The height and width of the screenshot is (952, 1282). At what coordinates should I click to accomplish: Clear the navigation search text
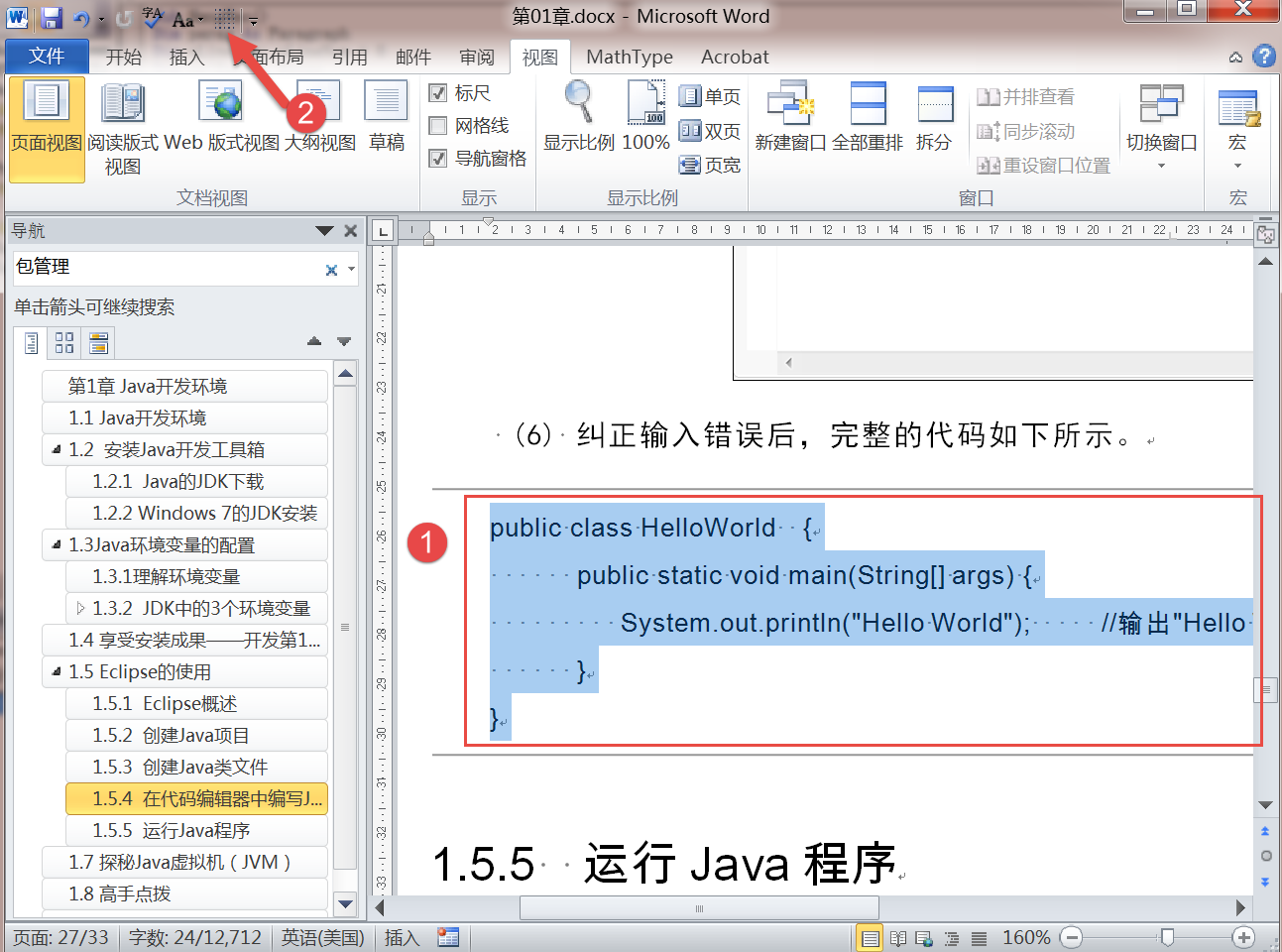(331, 270)
